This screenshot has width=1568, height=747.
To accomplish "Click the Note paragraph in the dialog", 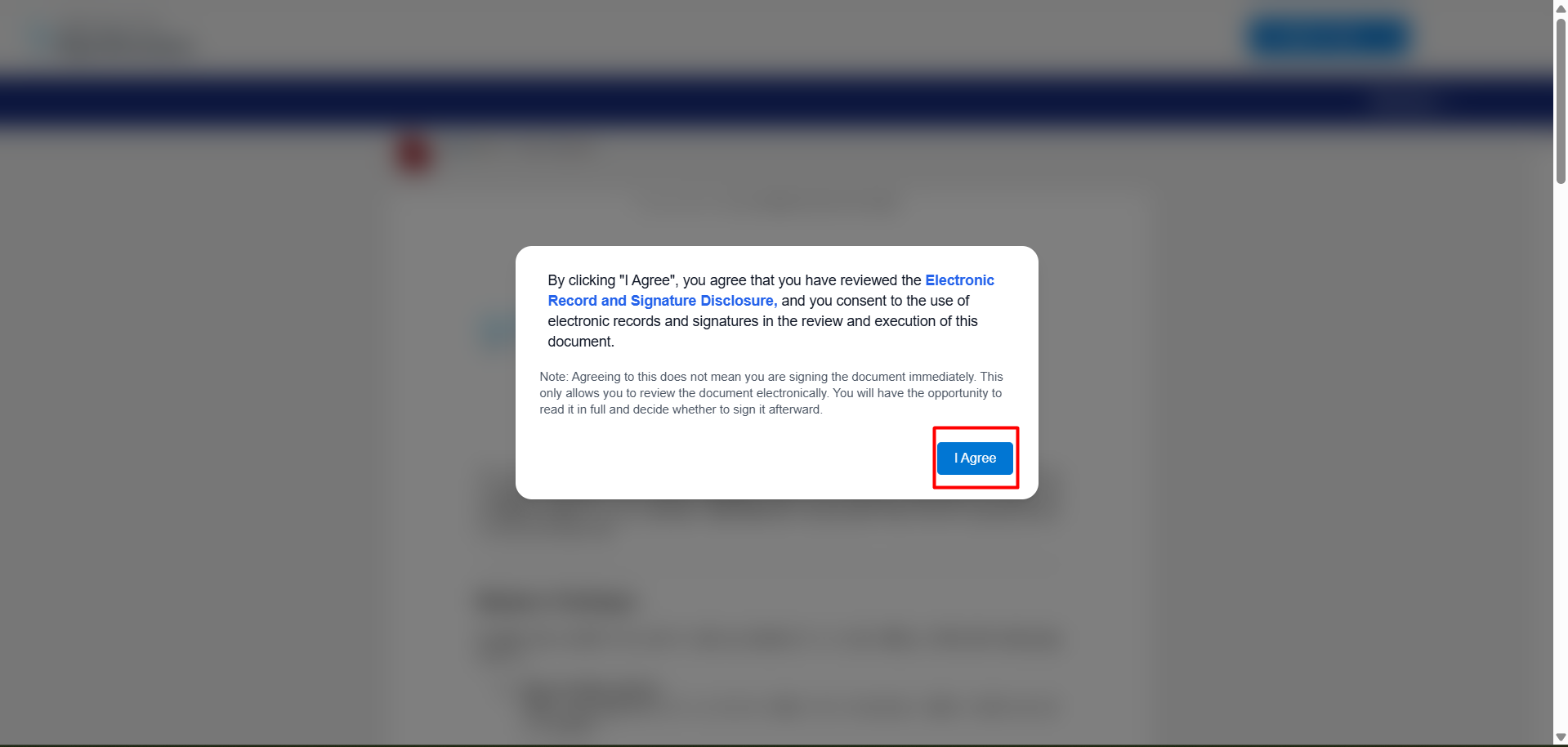I will tap(771, 393).
